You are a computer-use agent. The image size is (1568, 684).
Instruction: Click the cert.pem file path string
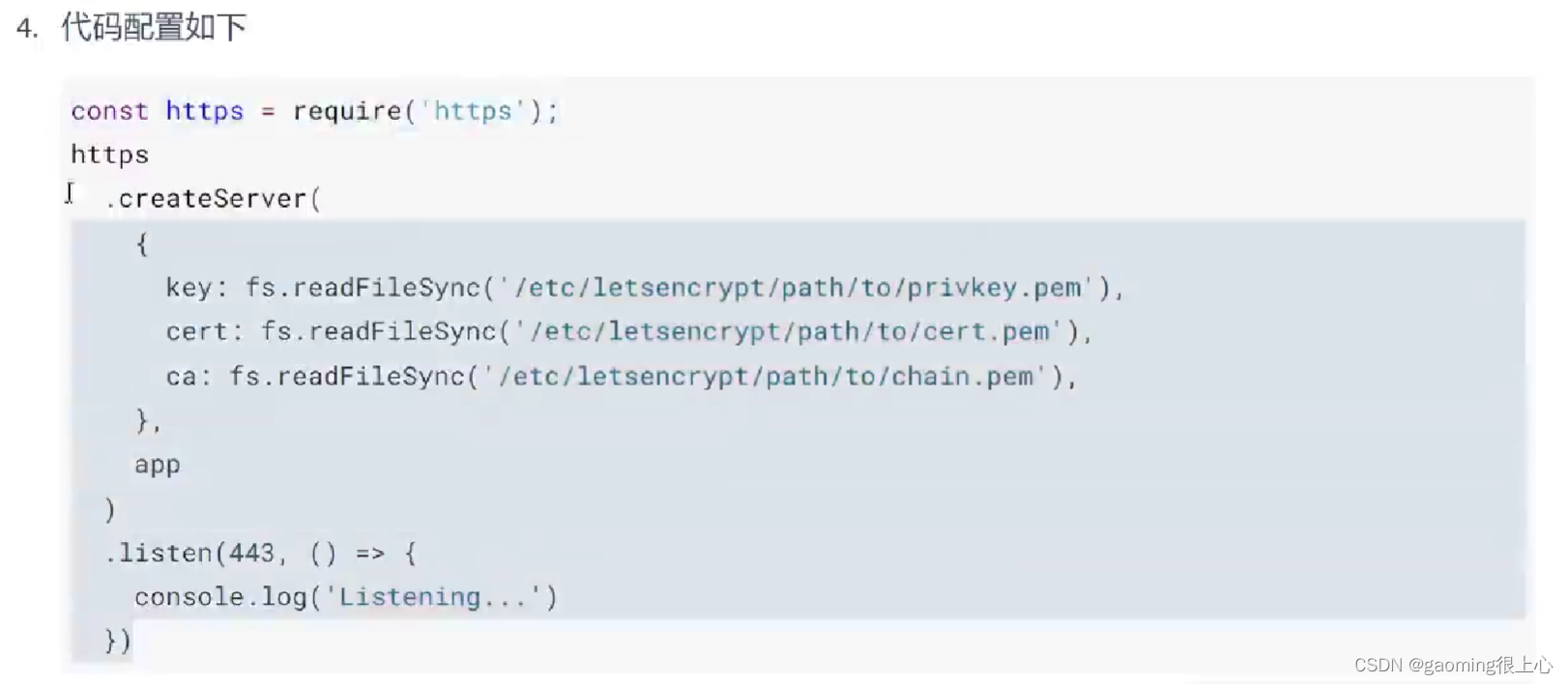[788, 332]
